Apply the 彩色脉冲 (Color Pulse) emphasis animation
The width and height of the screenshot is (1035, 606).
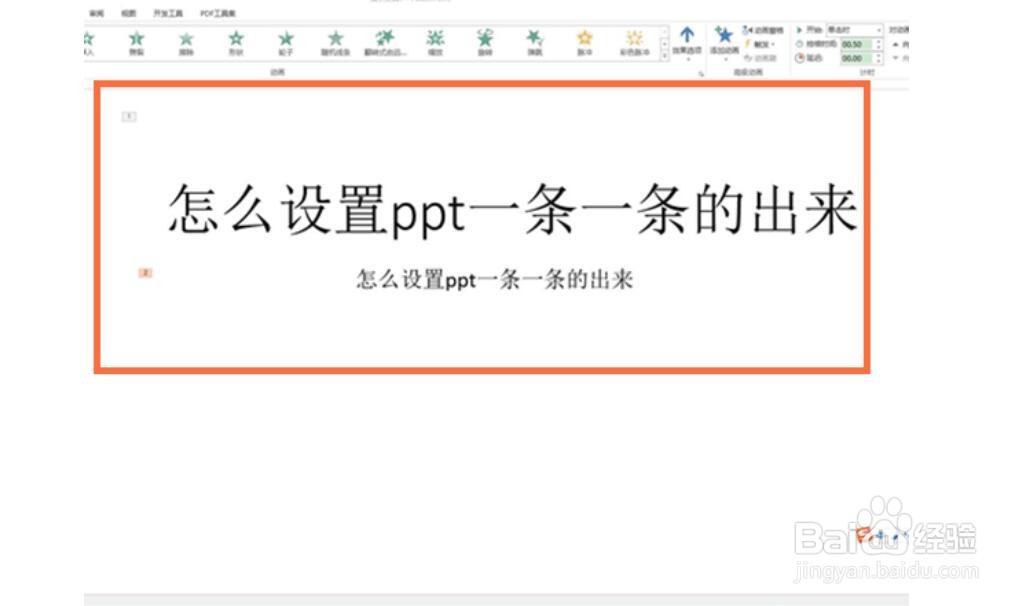[634, 43]
